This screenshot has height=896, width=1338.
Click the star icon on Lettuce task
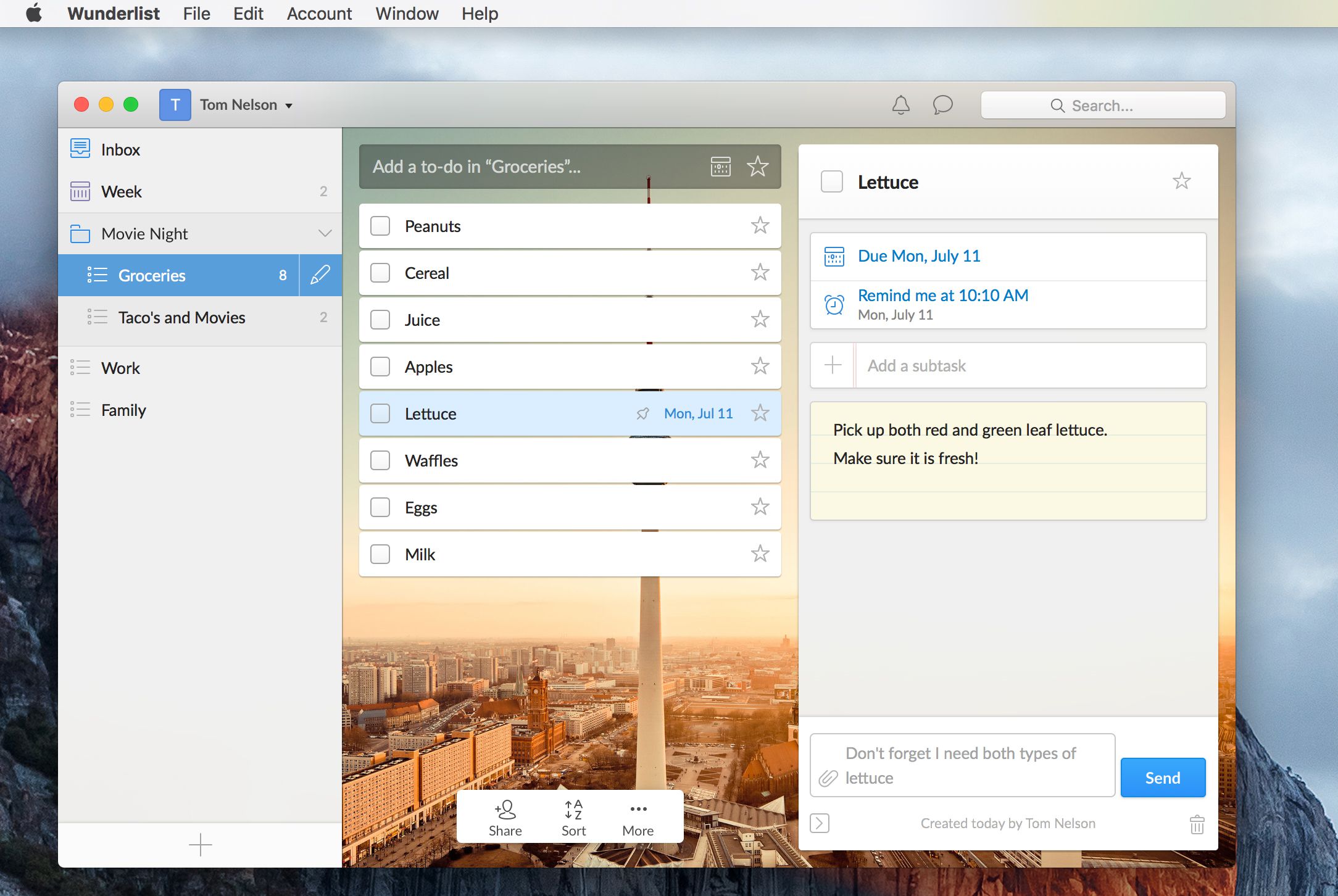coord(760,412)
